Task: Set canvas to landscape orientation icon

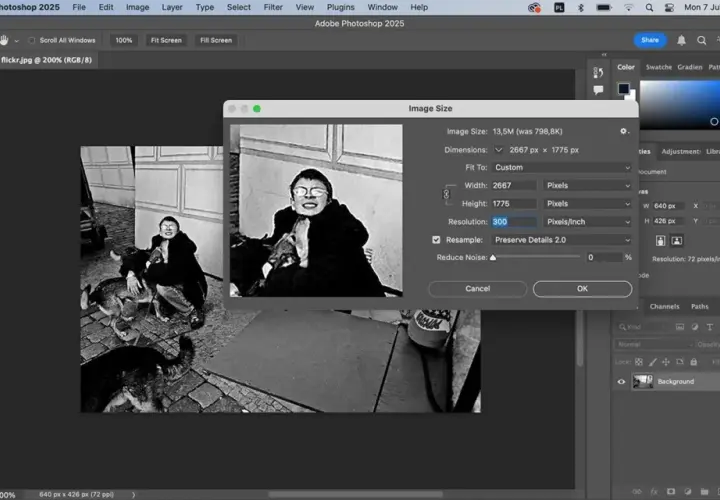Action: pyautogui.click(x=676, y=241)
